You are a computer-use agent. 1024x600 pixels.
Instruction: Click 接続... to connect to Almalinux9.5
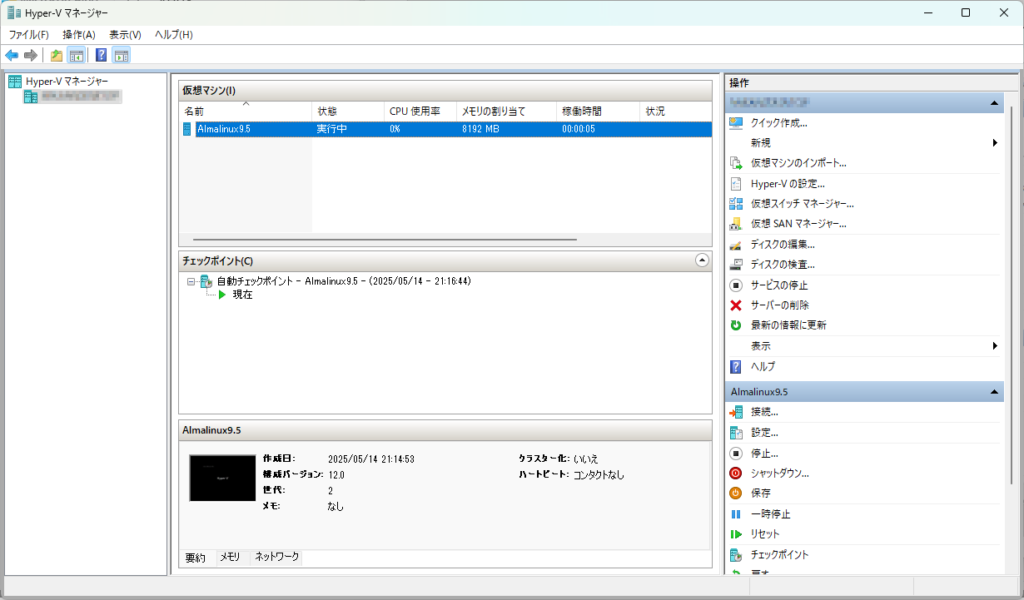[x=764, y=412]
